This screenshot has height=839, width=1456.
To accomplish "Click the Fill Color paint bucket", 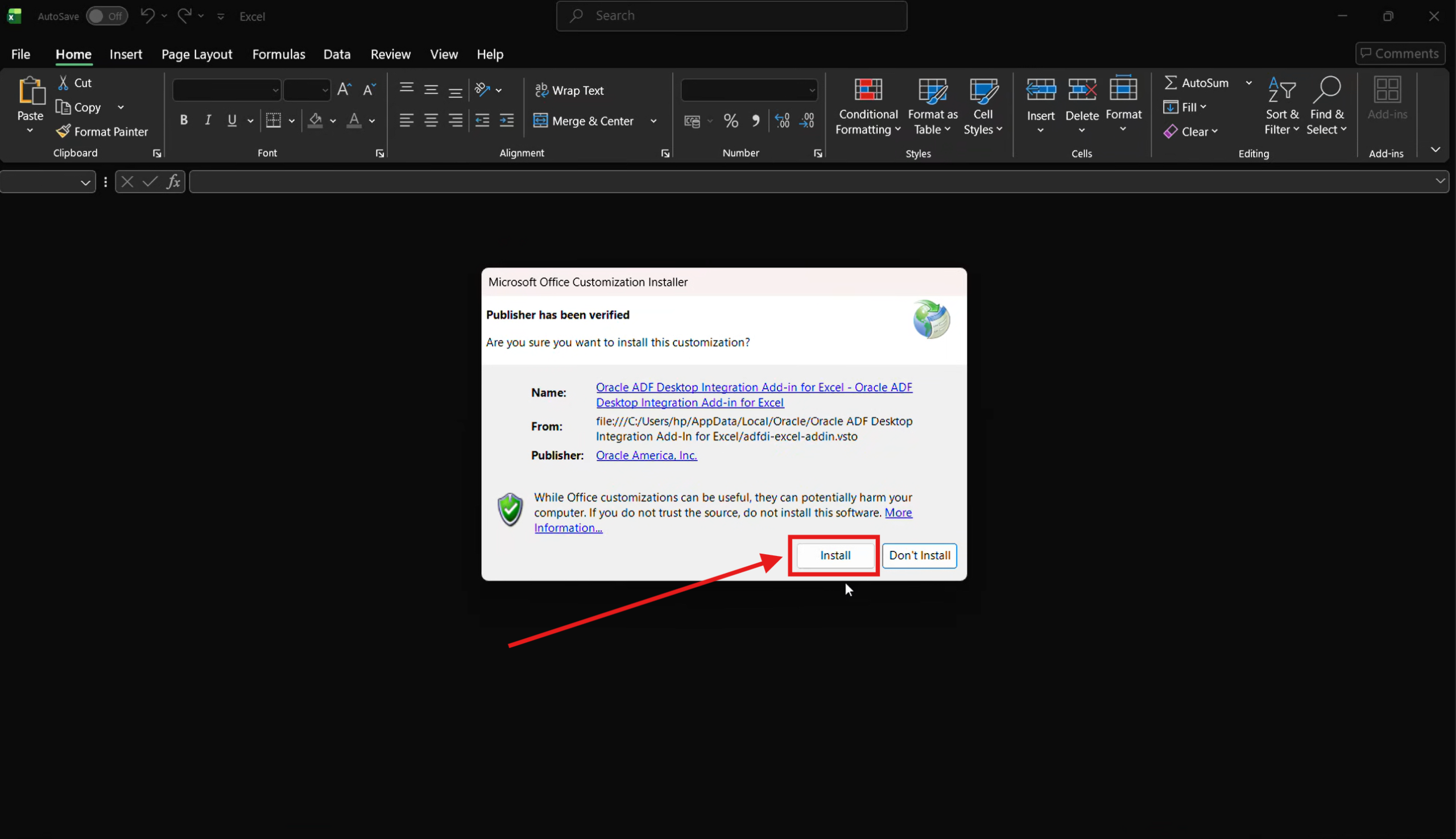I will pos(315,121).
